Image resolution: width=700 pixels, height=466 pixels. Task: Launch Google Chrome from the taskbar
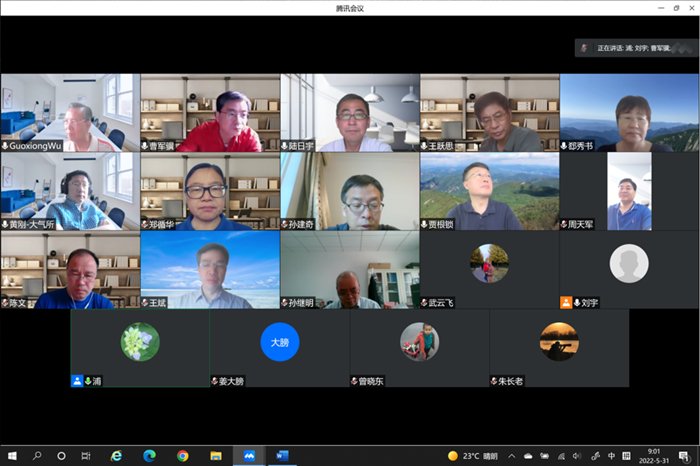(x=183, y=456)
